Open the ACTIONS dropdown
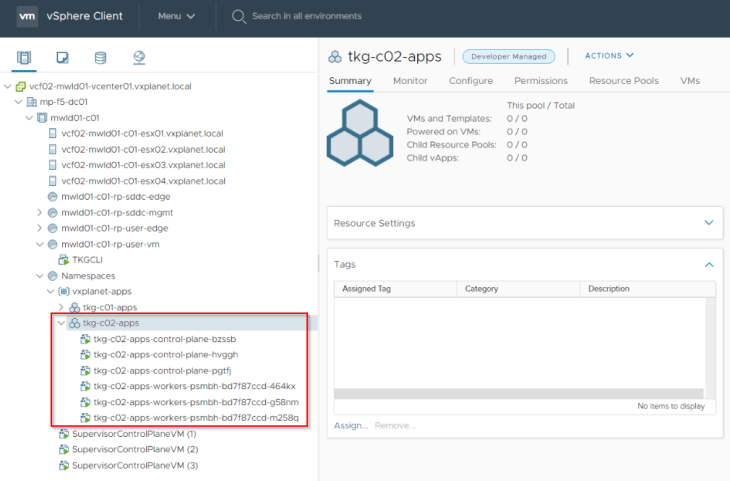 [609, 56]
